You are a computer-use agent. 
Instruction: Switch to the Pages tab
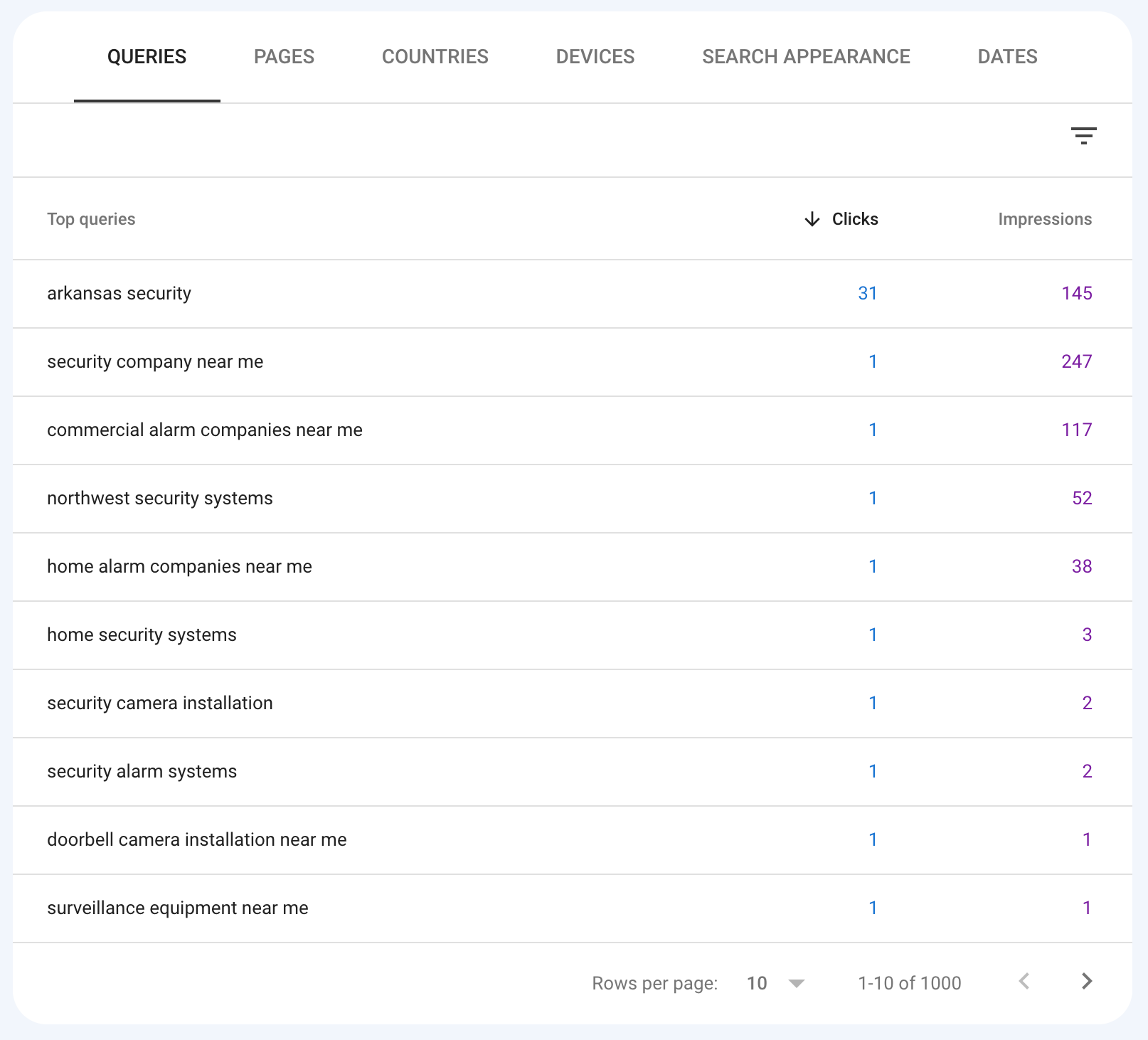pyautogui.click(x=284, y=57)
